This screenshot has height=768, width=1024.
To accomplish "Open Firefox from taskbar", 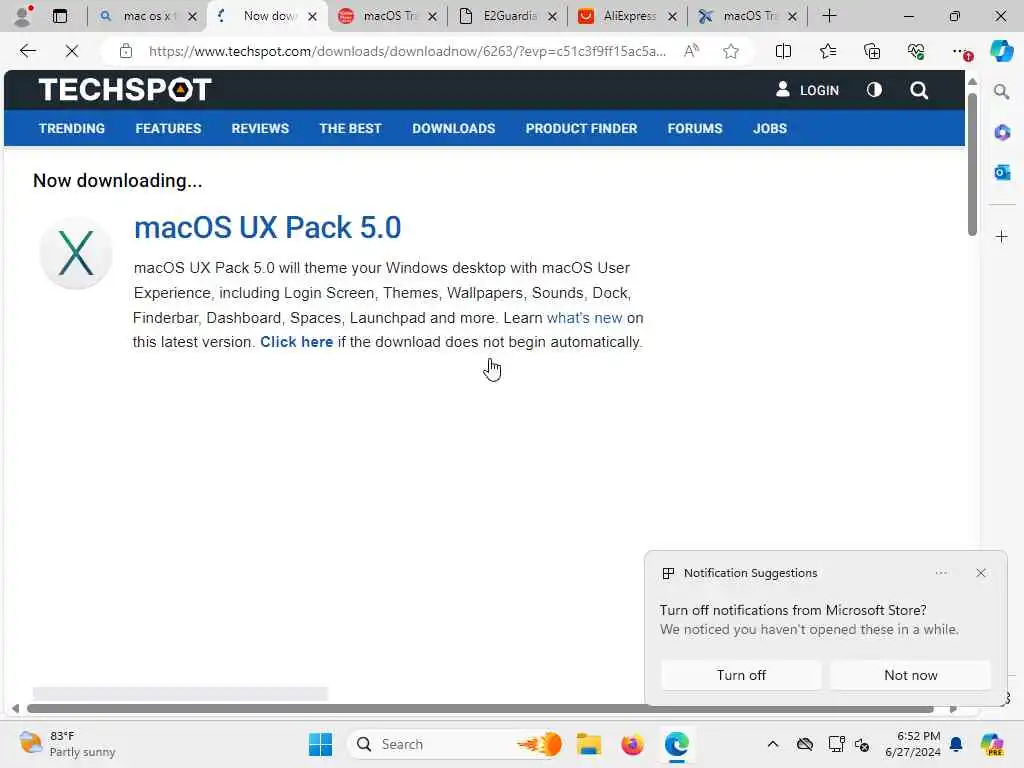I will coord(632,744).
